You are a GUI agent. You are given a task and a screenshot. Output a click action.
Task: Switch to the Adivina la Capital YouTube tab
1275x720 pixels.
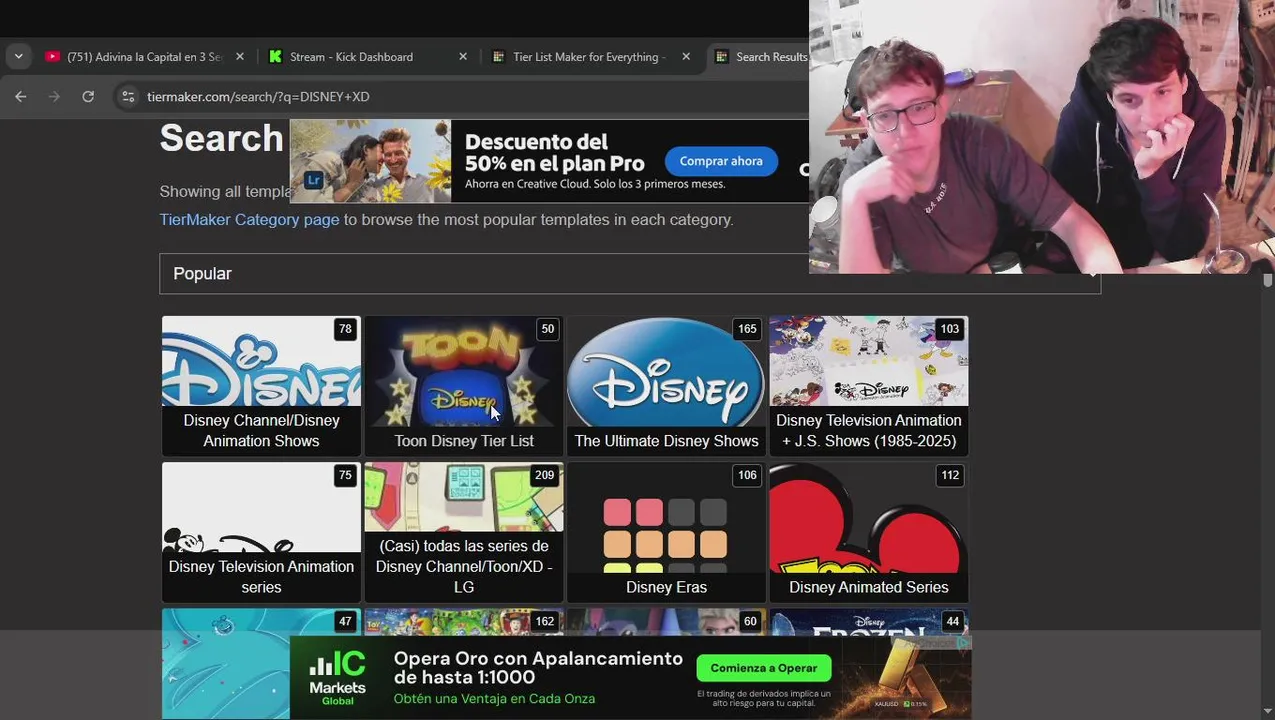click(x=144, y=57)
